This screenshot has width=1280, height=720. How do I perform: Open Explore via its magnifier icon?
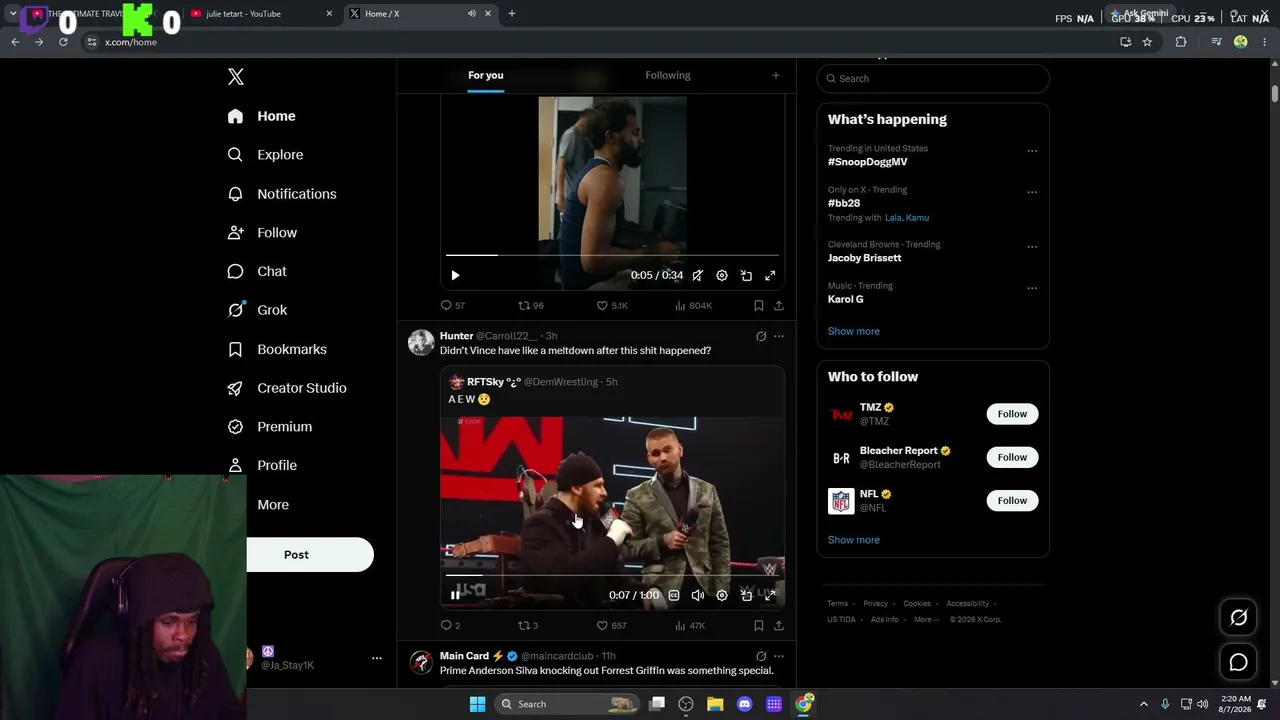coord(235,155)
